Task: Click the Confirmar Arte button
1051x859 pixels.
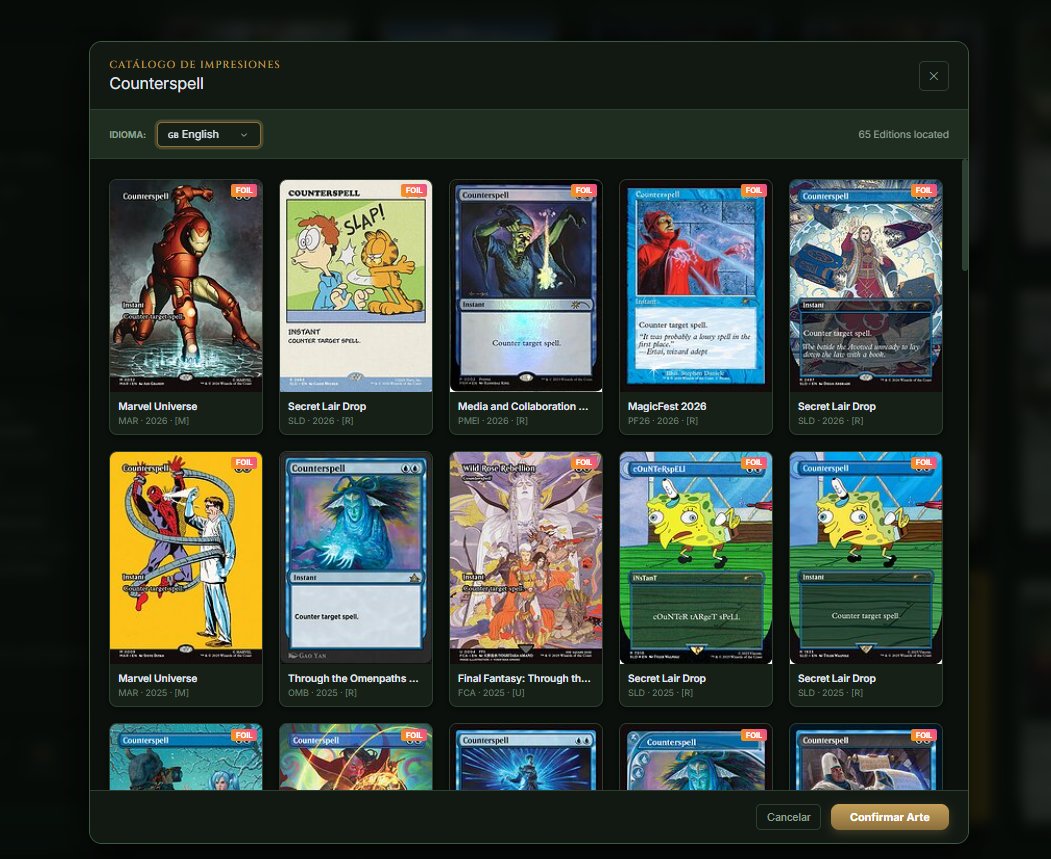Action: (889, 817)
